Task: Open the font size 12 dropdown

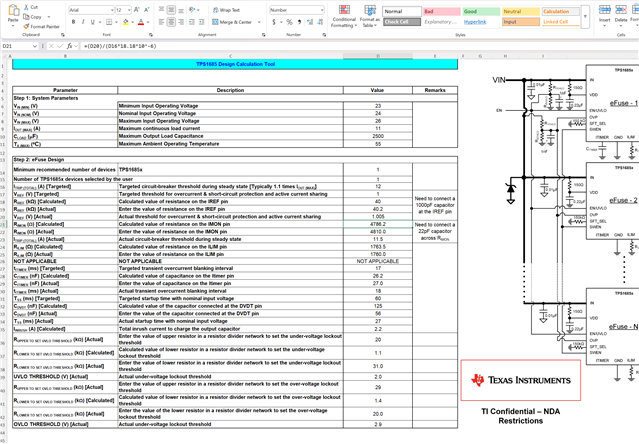Action: (x=129, y=10)
